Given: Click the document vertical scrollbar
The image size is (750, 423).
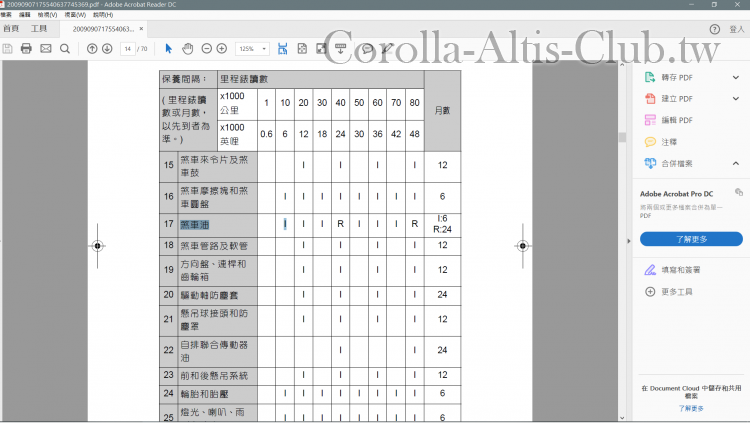Looking at the screenshot, I should point(622,138).
